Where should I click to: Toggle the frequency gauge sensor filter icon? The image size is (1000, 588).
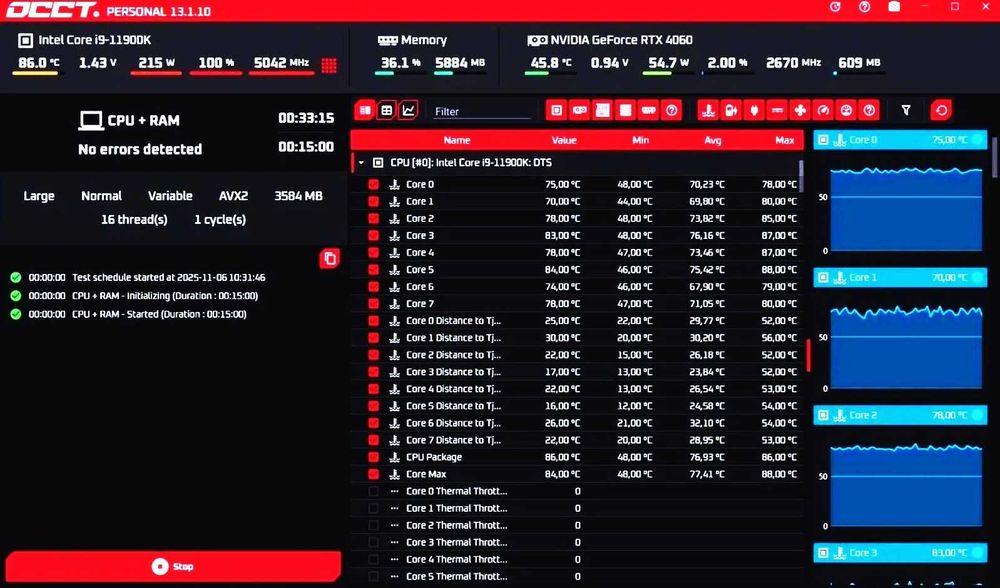point(823,110)
